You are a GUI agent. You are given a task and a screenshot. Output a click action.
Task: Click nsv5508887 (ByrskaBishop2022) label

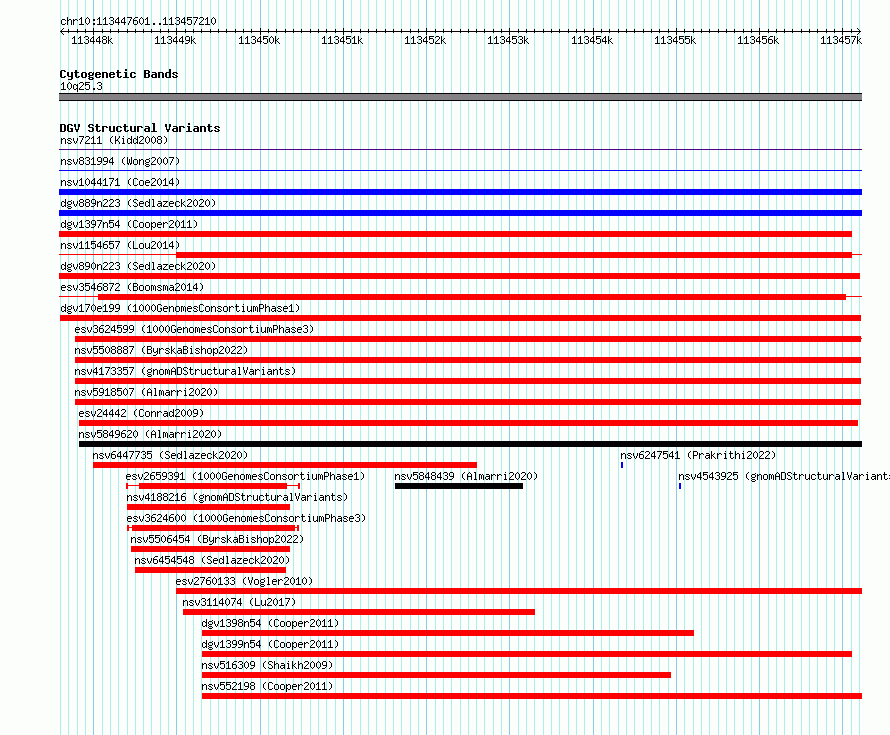161,350
